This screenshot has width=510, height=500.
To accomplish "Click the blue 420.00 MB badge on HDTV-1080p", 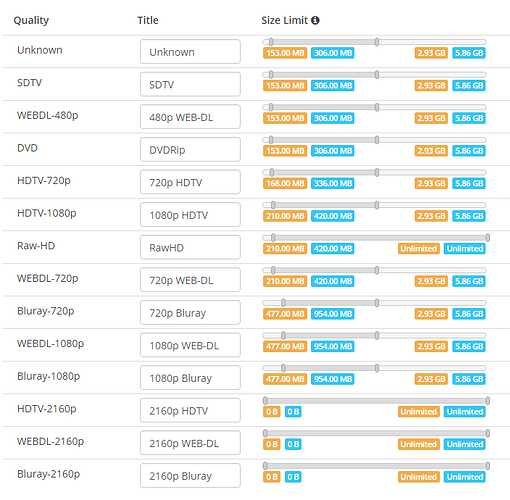I will tap(333, 216).
